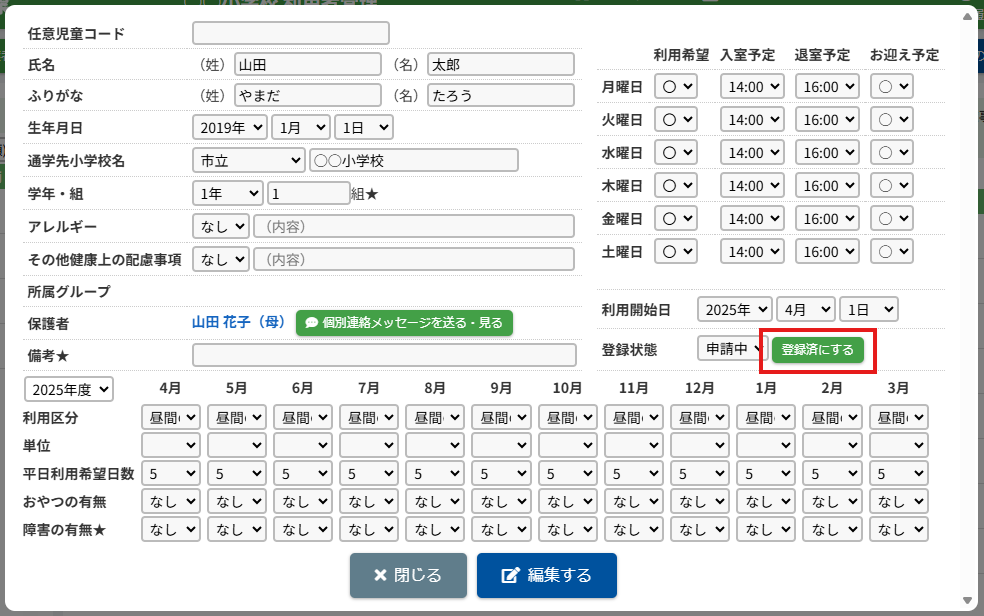Open the 2025年度 fiscal year dropdown
This screenshot has height=616, width=984.
tap(69, 389)
